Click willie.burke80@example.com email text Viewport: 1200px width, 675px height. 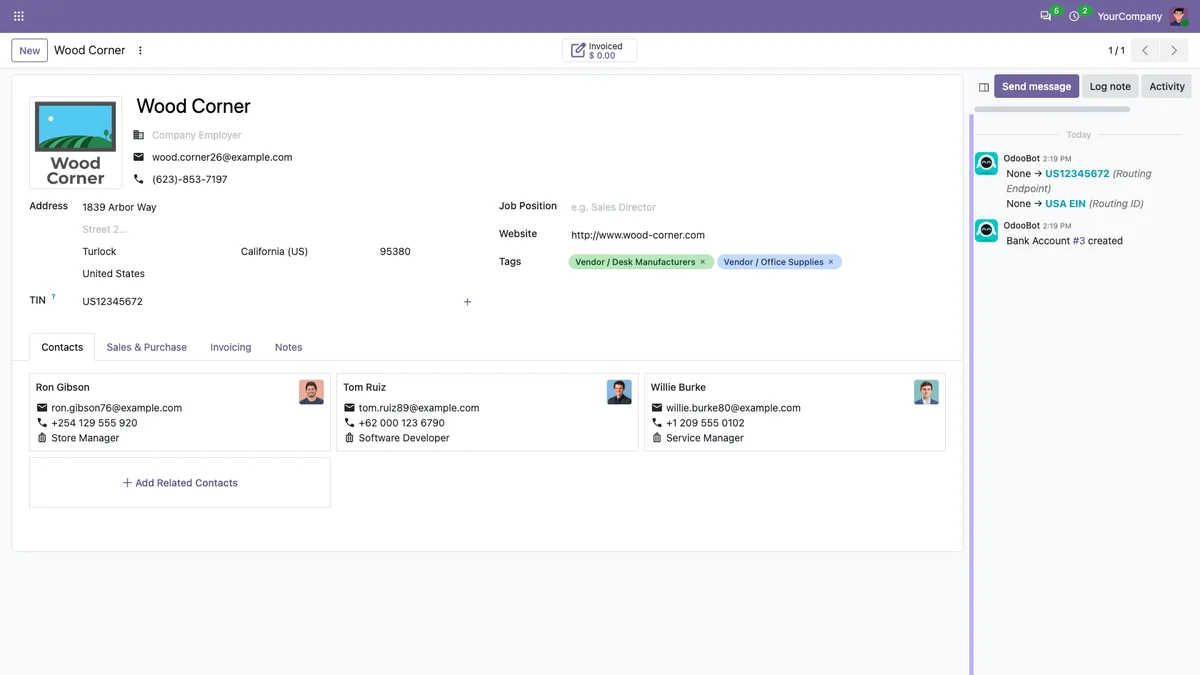point(733,408)
